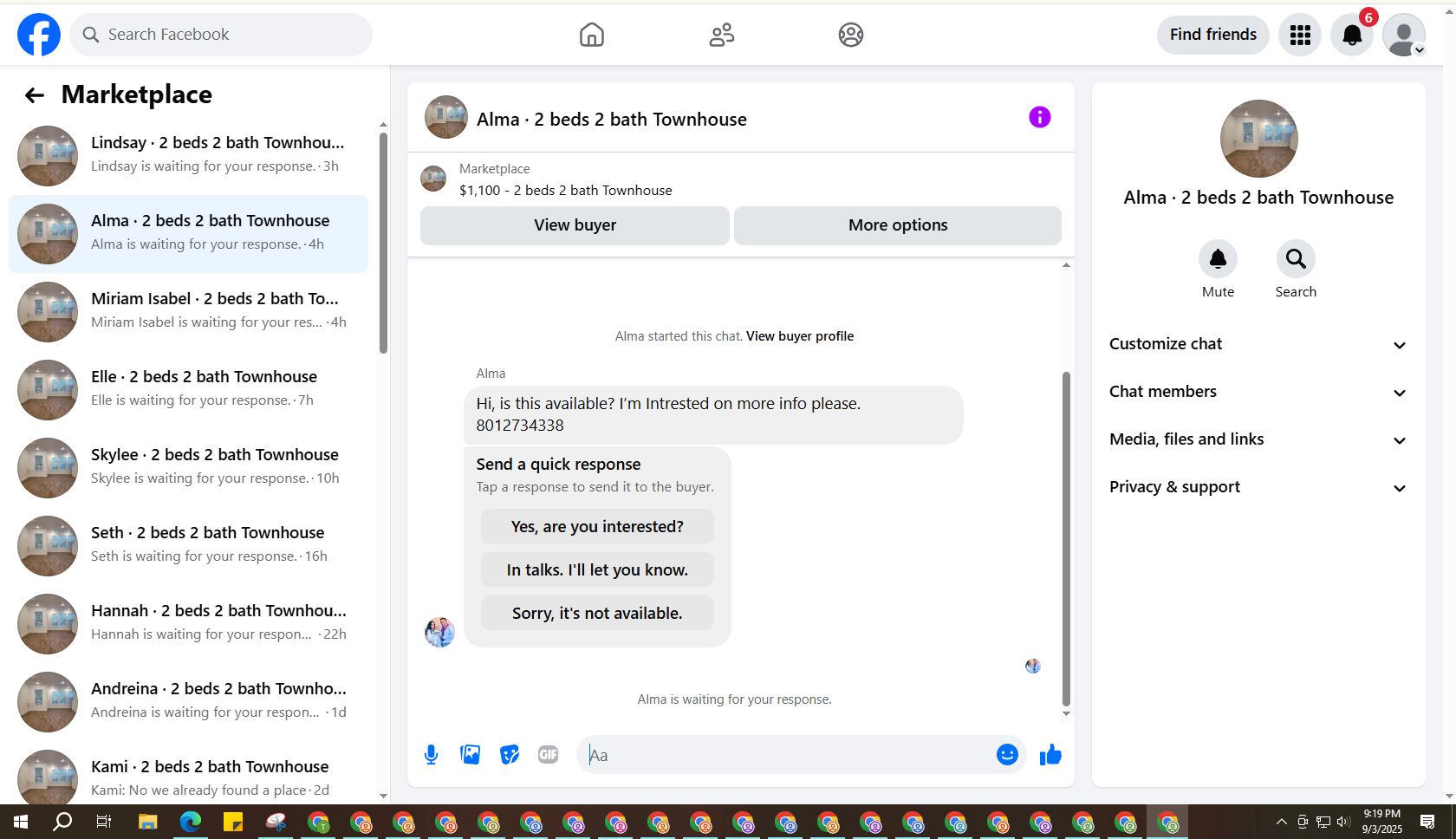Mute this Alma conversation
This screenshot has width=1456, height=839.
[x=1218, y=259]
